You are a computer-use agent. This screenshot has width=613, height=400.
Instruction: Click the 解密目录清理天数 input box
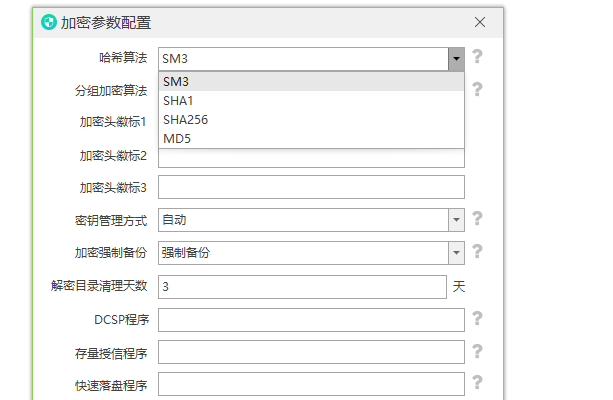[302, 287]
